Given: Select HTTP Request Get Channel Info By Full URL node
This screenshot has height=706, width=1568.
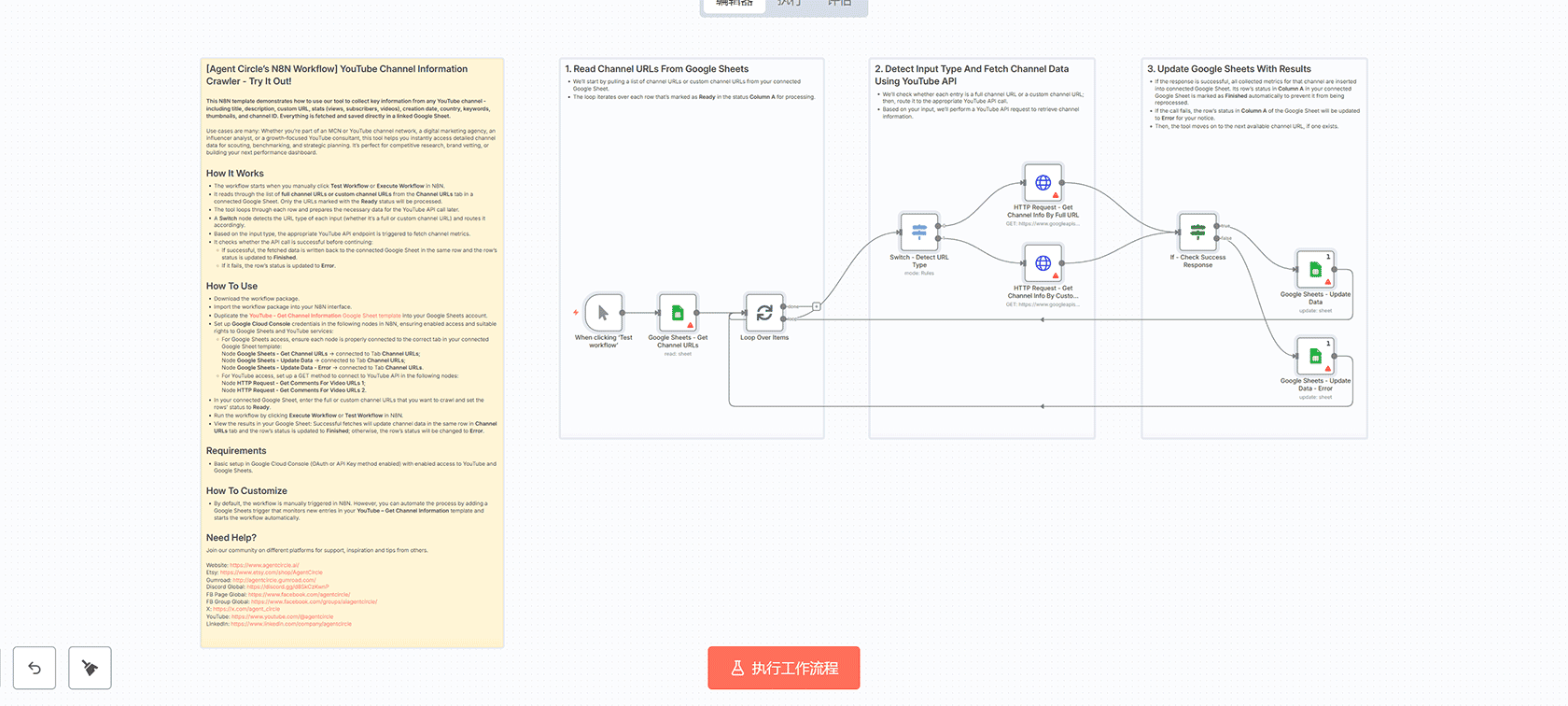Looking at the screenshot, I should click(x=1043, y=183).
